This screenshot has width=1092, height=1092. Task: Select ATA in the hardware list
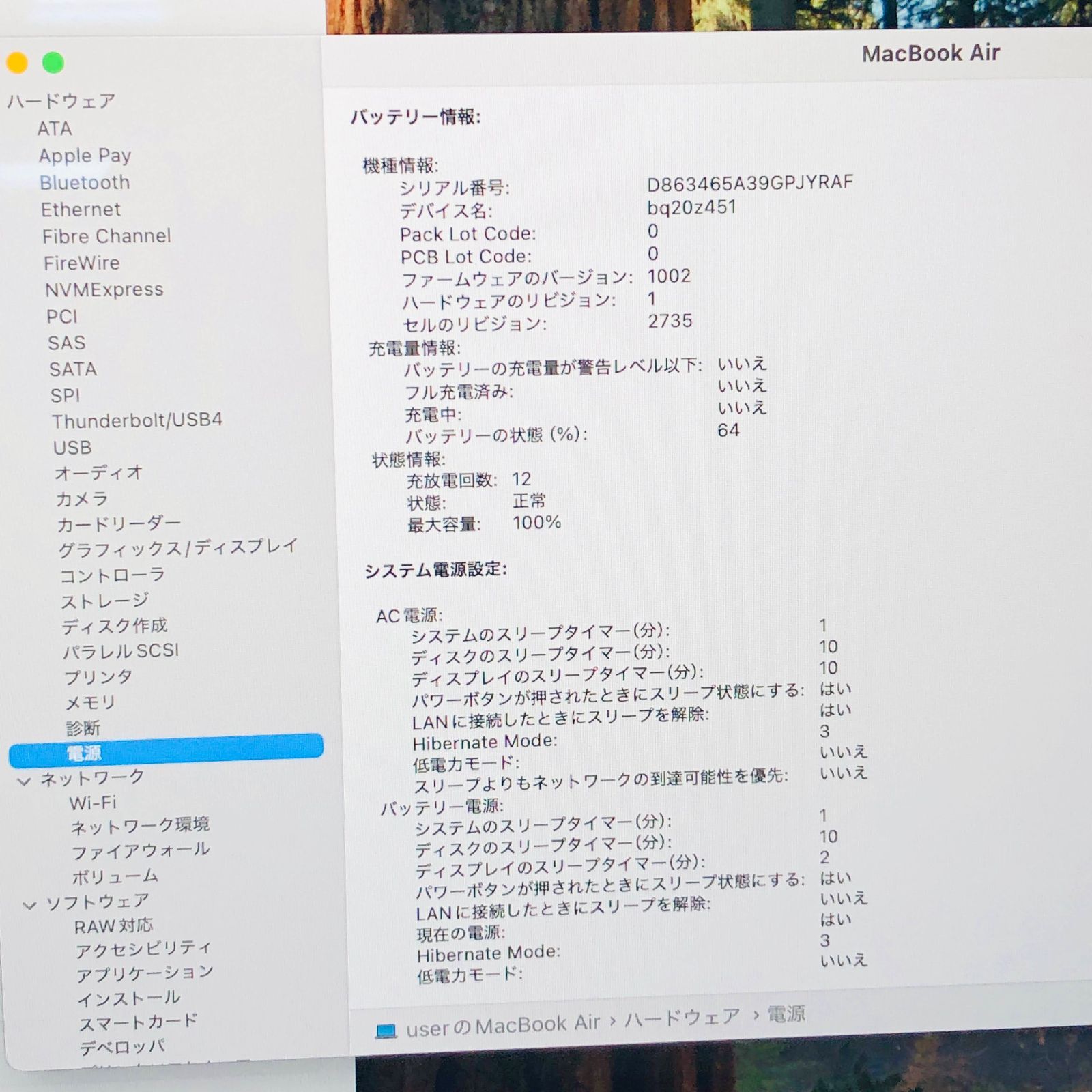(55, 128)
